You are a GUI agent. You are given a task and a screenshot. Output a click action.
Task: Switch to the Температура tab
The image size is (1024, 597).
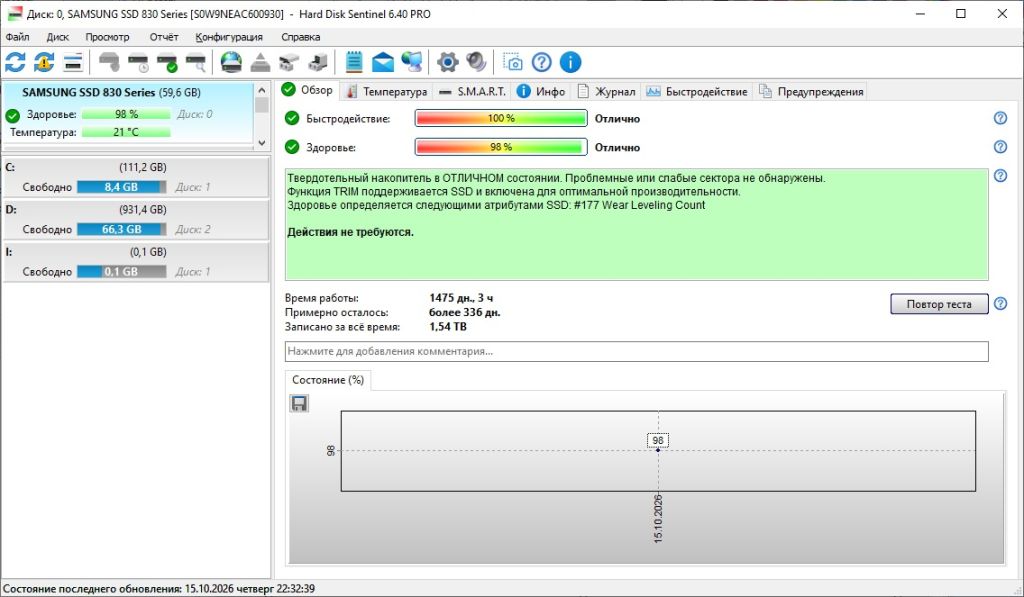coord(387,91)
